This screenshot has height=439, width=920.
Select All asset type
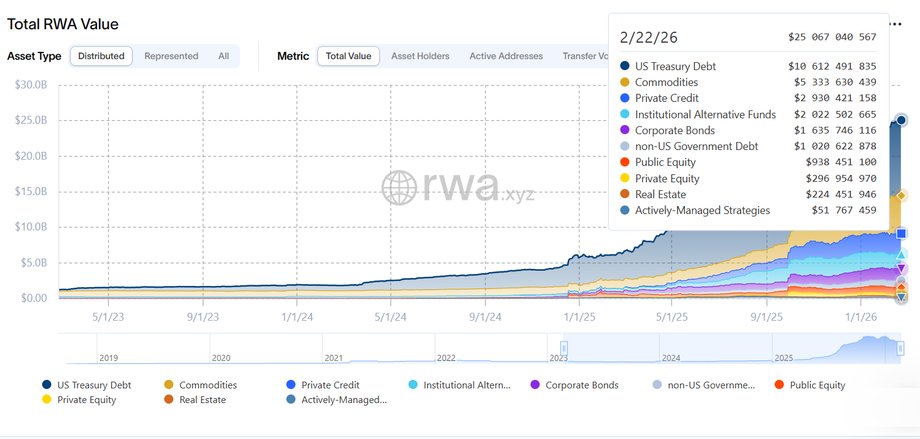[223, 56]
